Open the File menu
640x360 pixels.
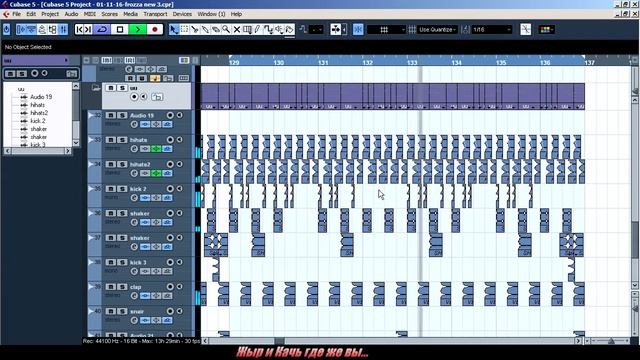click(16, 14)
